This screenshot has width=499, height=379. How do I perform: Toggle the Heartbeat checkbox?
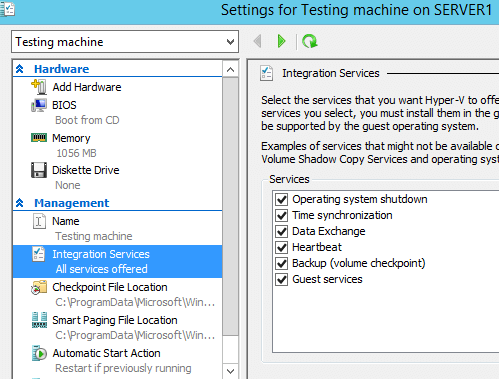tap(282, 247)
